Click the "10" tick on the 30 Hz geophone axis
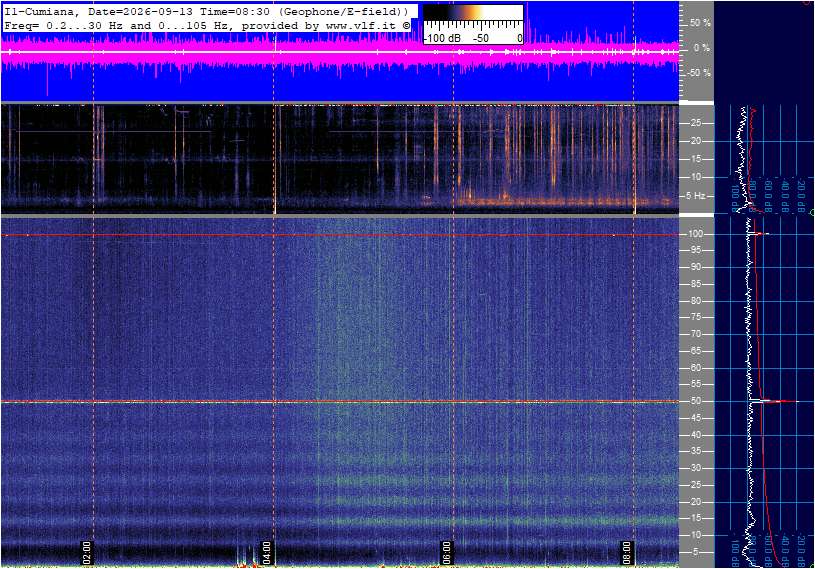Viewport: 815px width, 569px height. (696, 177)
